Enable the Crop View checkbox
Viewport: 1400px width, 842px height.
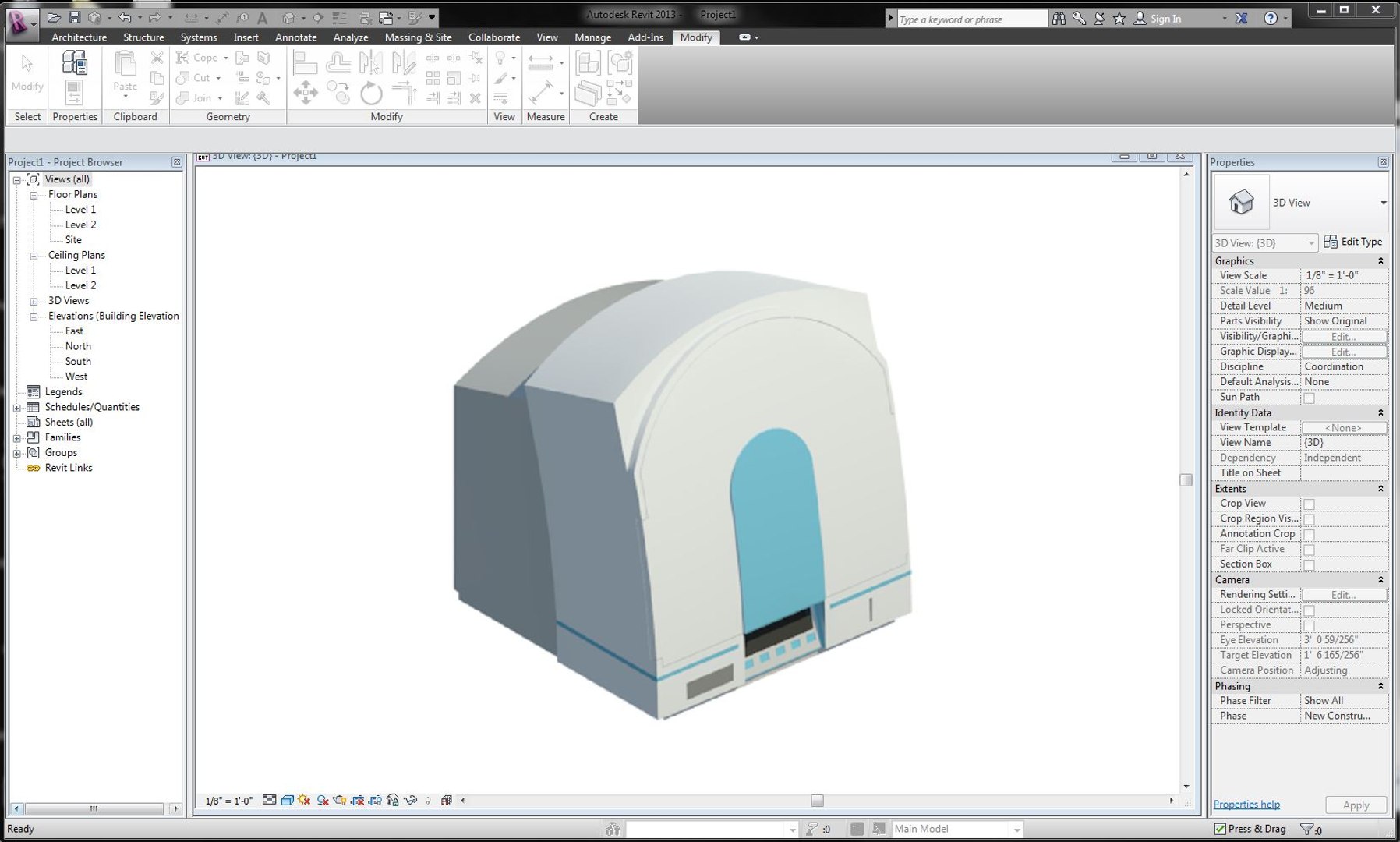pyautogui.click(x=1310, y=504)
